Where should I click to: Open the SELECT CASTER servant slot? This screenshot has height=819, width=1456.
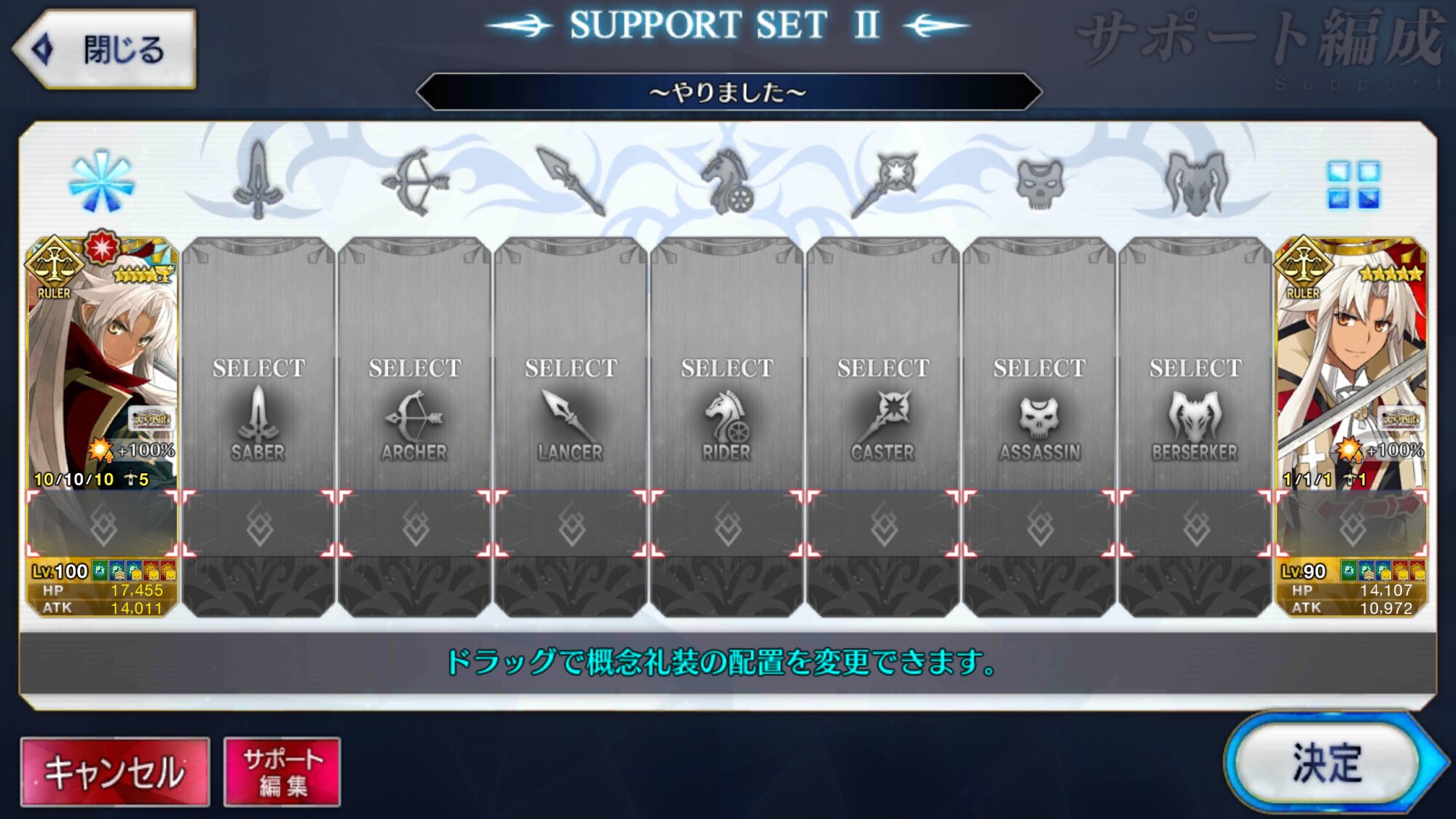point(883,364)
